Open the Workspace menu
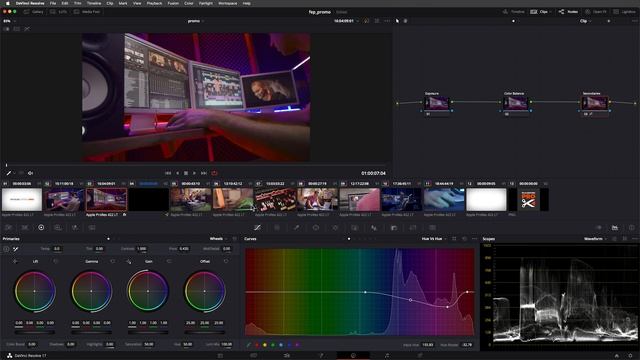 [x=228, y=3]
